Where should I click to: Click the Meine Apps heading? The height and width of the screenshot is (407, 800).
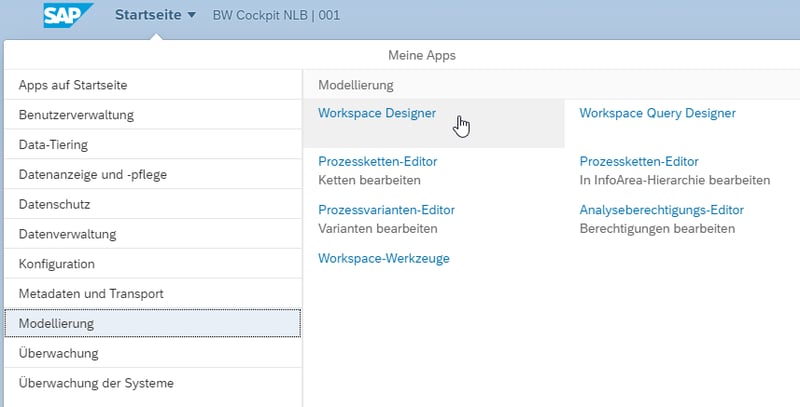pyautogui.click(x=422, y=55)
